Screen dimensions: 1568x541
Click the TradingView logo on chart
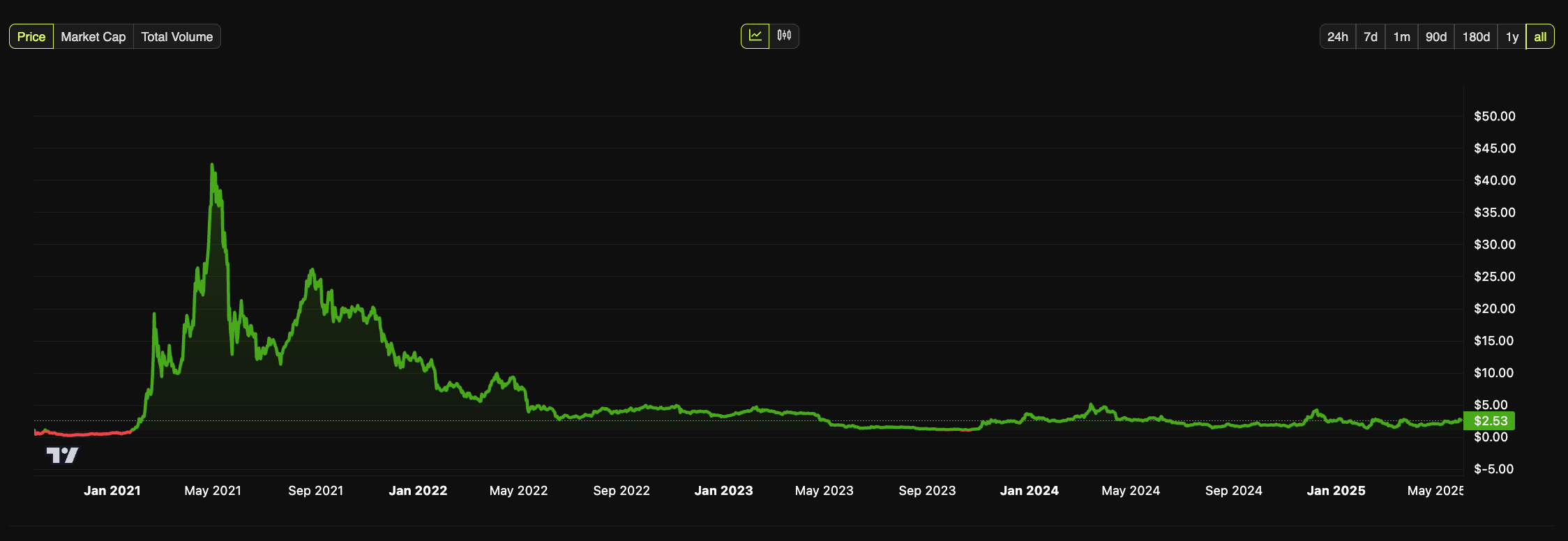tap(62, 455)
